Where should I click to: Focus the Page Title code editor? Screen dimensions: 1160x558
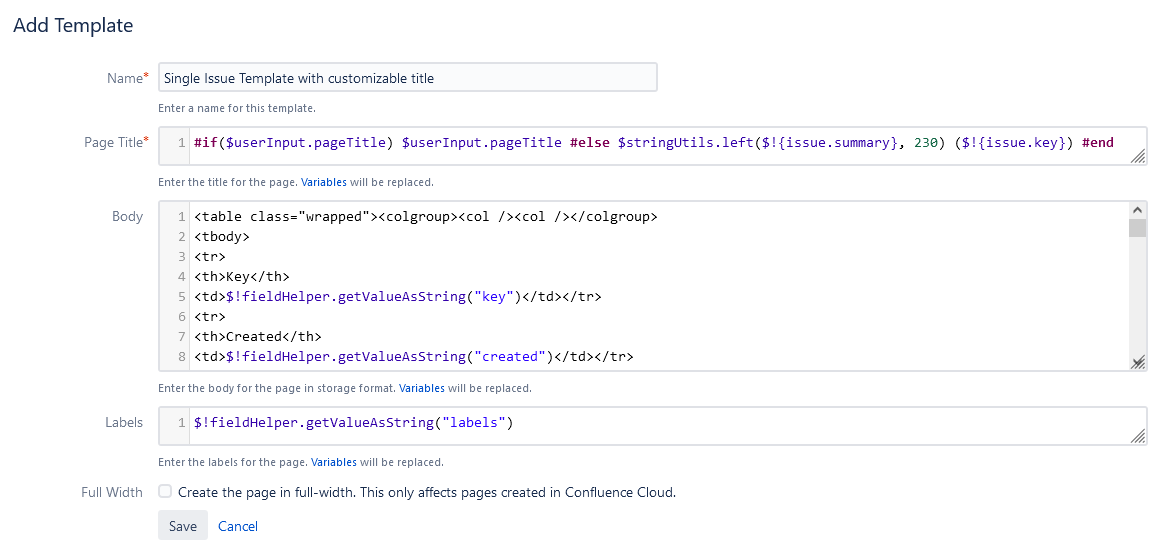coord(650,143)
